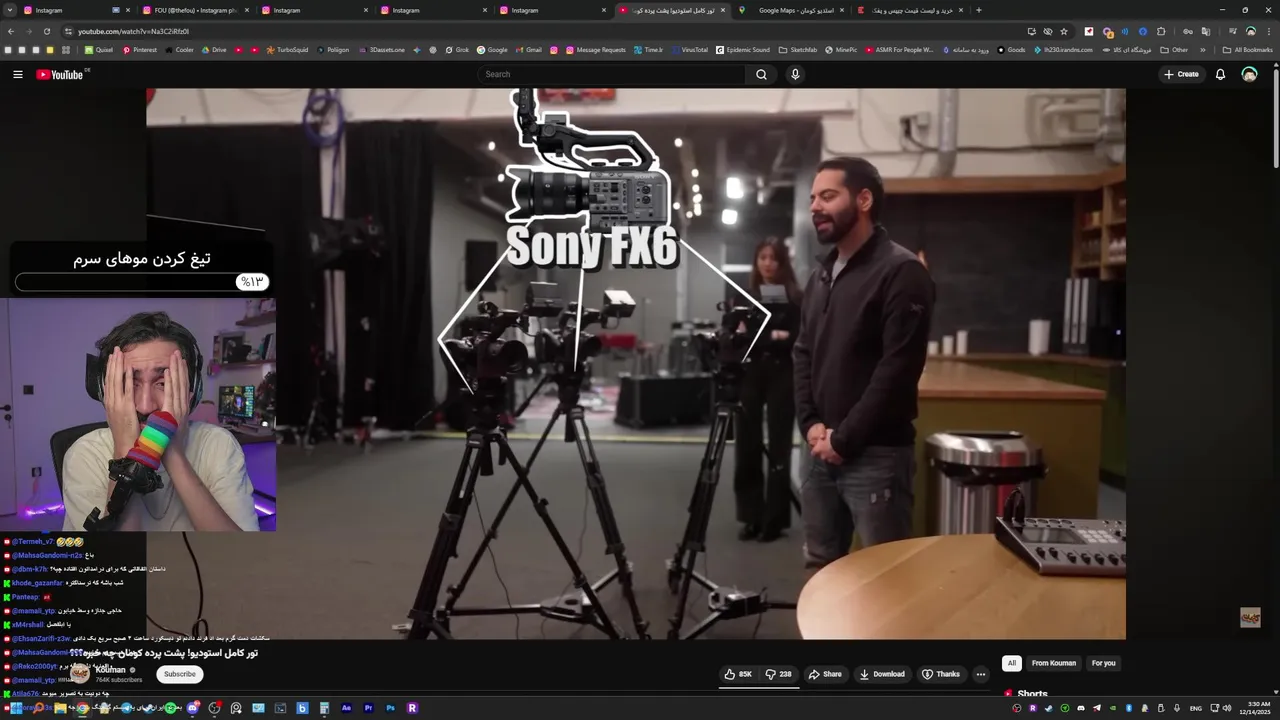The height and width of the screenshot is (720, 1280).
Task: Open Photoshop from the taskbar
Action: pos(390,708)
